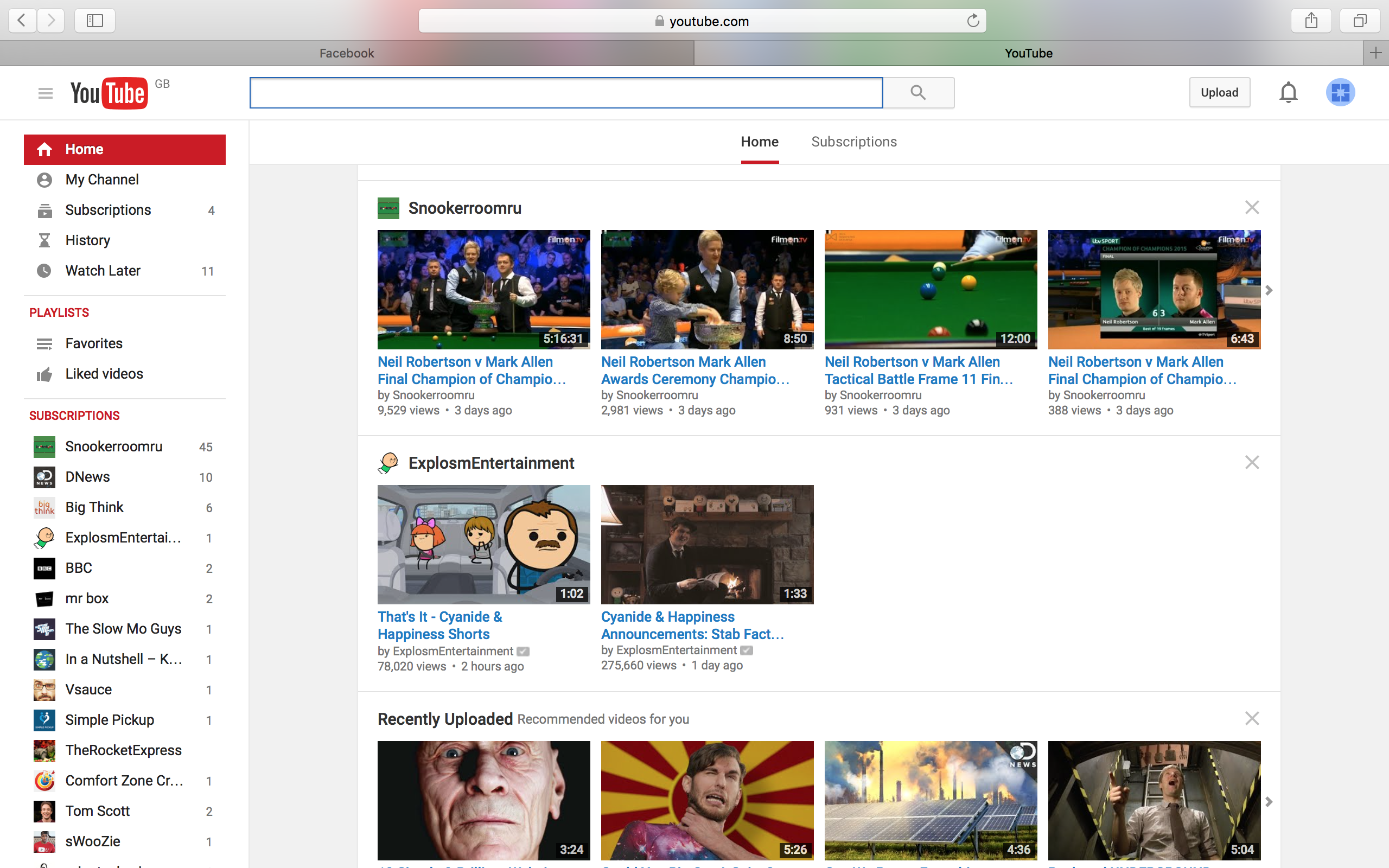Select the YouTube browser tab

pyautogui.click(x=1028, y=53)
